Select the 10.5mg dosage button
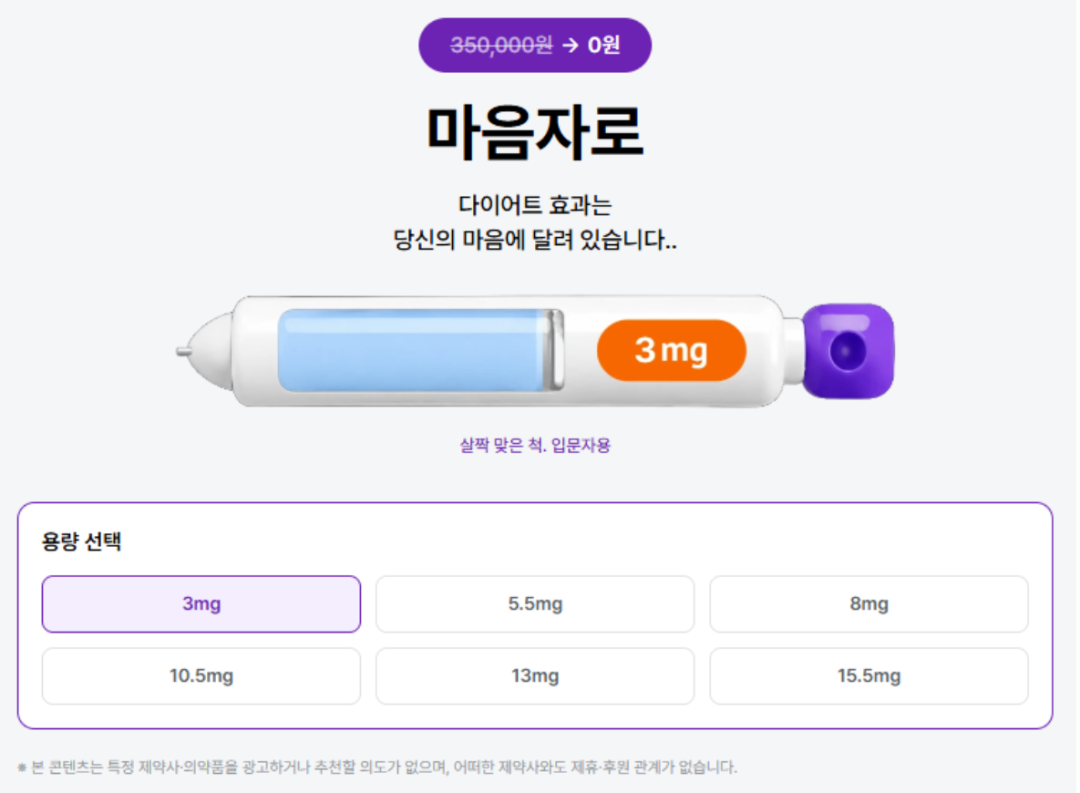The width and height of the screenshot is (1080, 793). [201, 676]
